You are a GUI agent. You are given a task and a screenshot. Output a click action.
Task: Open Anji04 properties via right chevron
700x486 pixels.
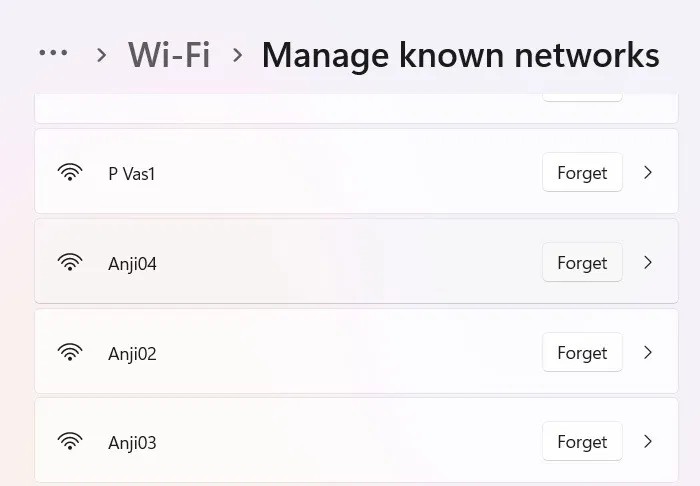click(648, 263)
